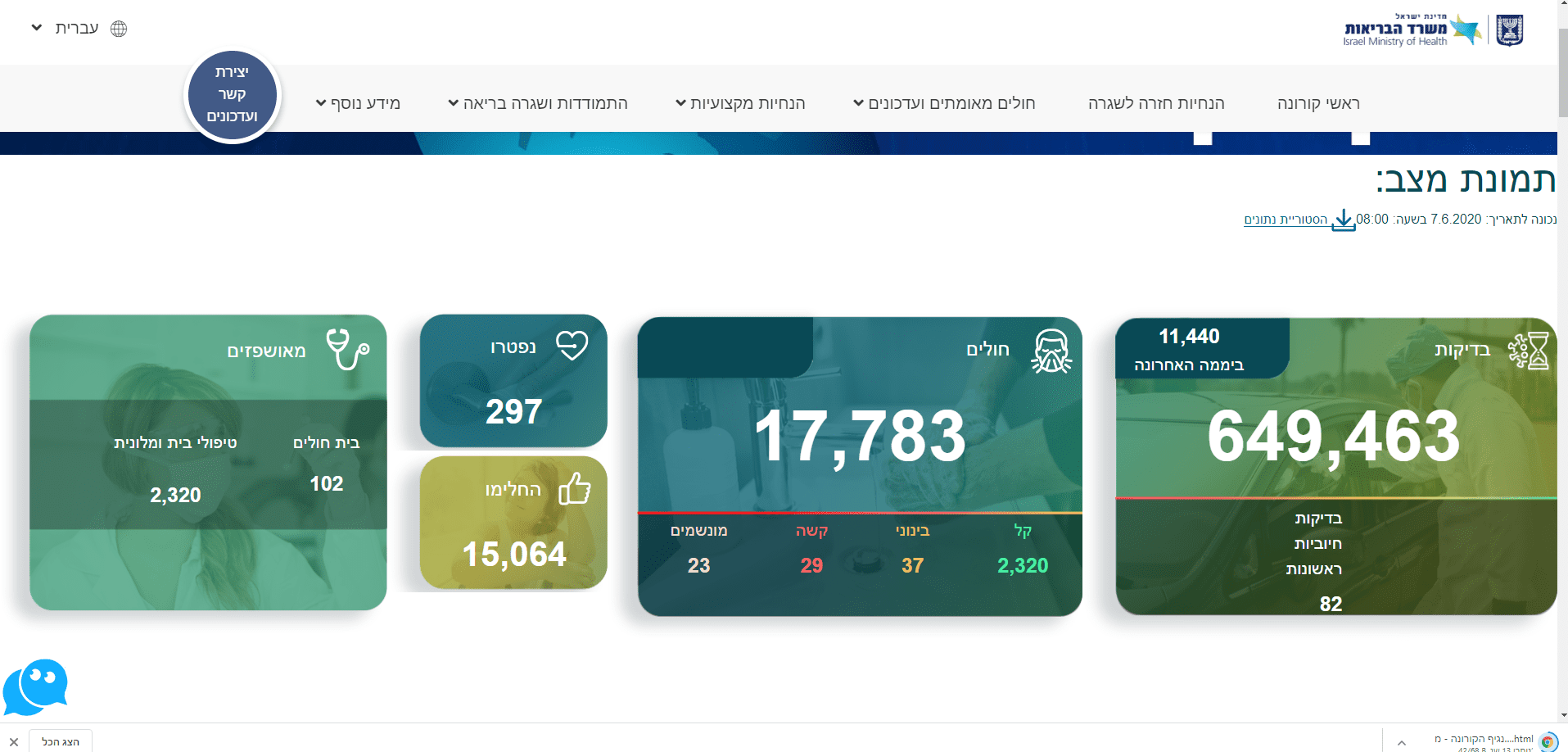
Task: Click the מאושפזים card title
Action: (266, 351)
